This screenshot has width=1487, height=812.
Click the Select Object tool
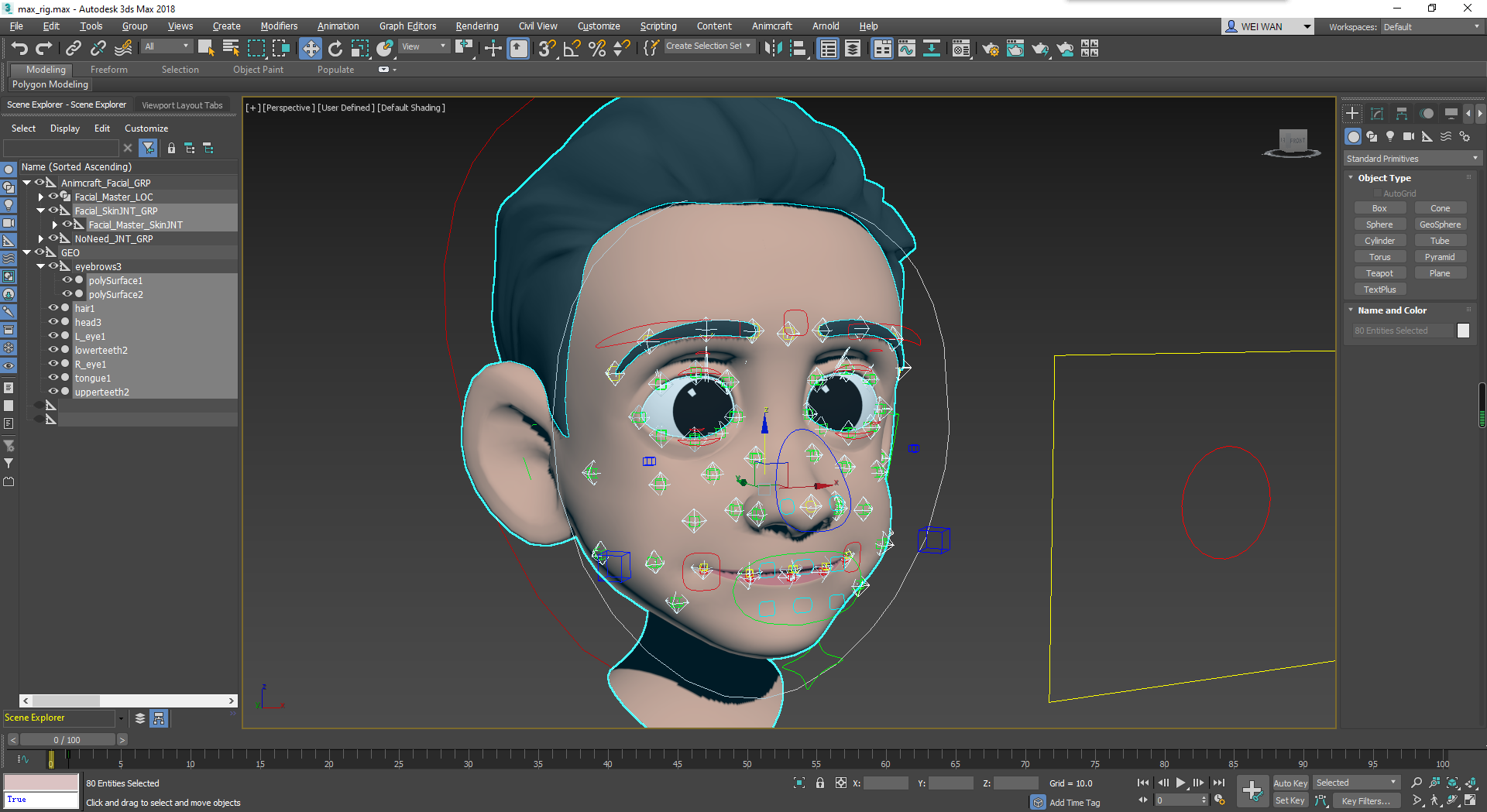coord(206,49)
